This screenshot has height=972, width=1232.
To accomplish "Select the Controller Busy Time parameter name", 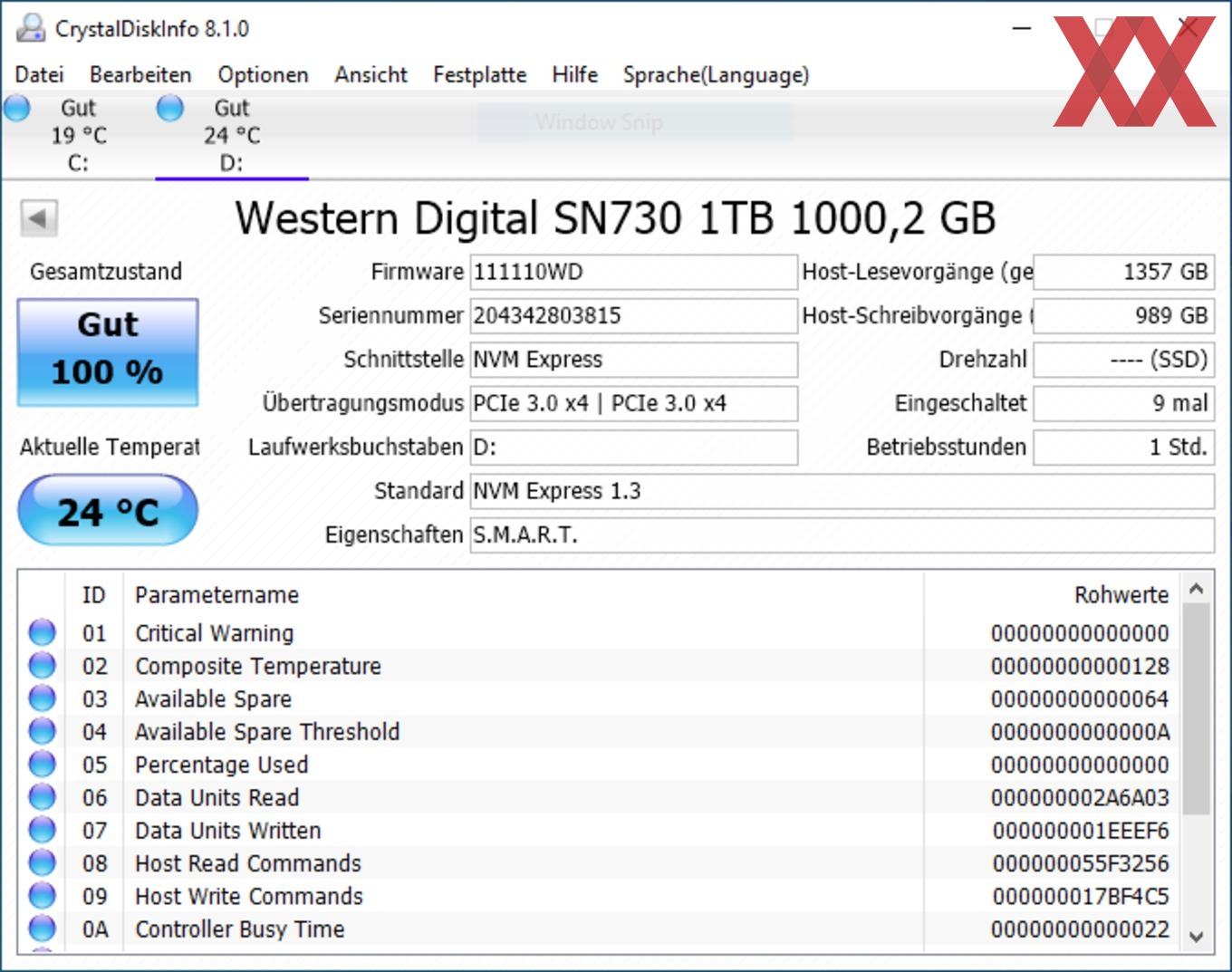I will (x=240, y=929).
